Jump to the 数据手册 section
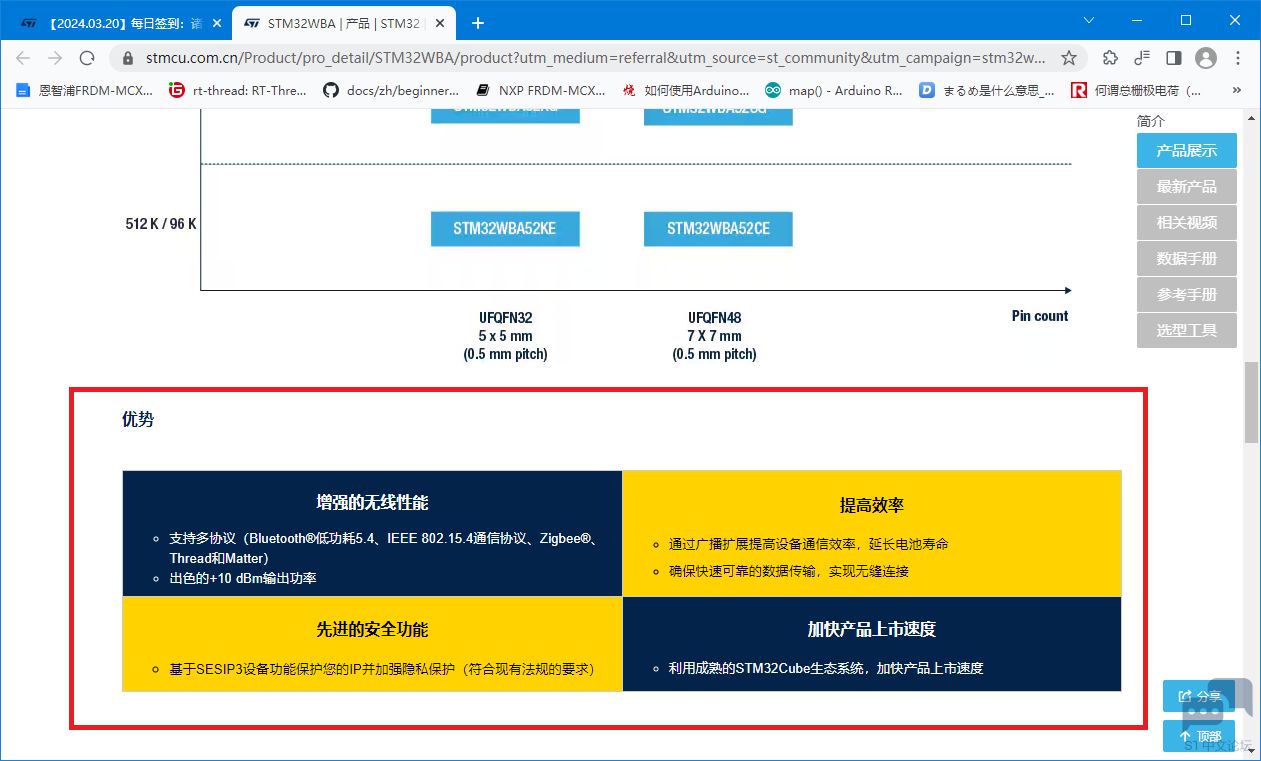This screenshot has width=1261, height=761. coord(1187,259)
